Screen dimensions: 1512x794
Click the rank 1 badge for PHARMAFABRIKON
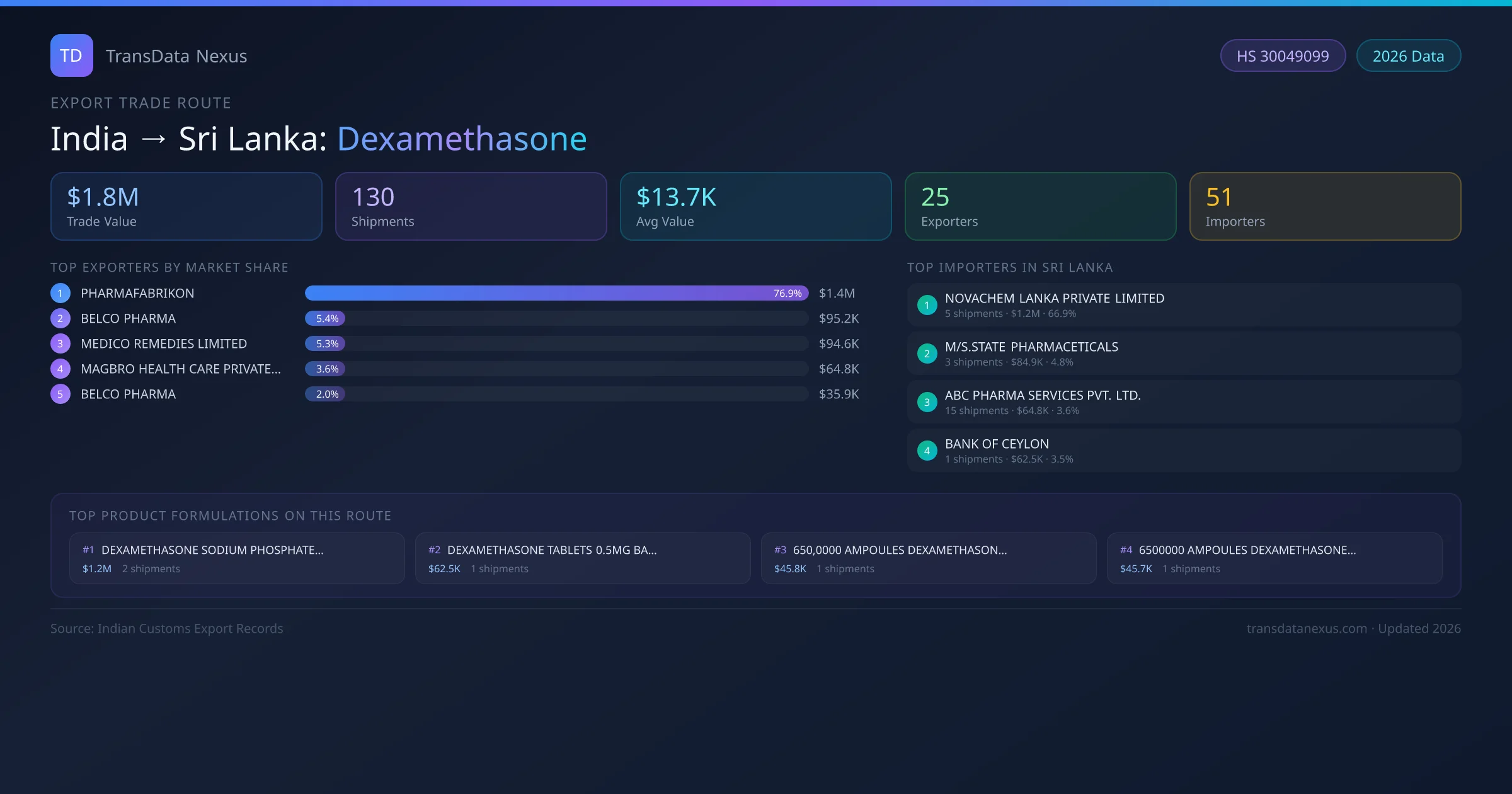pos(60,293)
